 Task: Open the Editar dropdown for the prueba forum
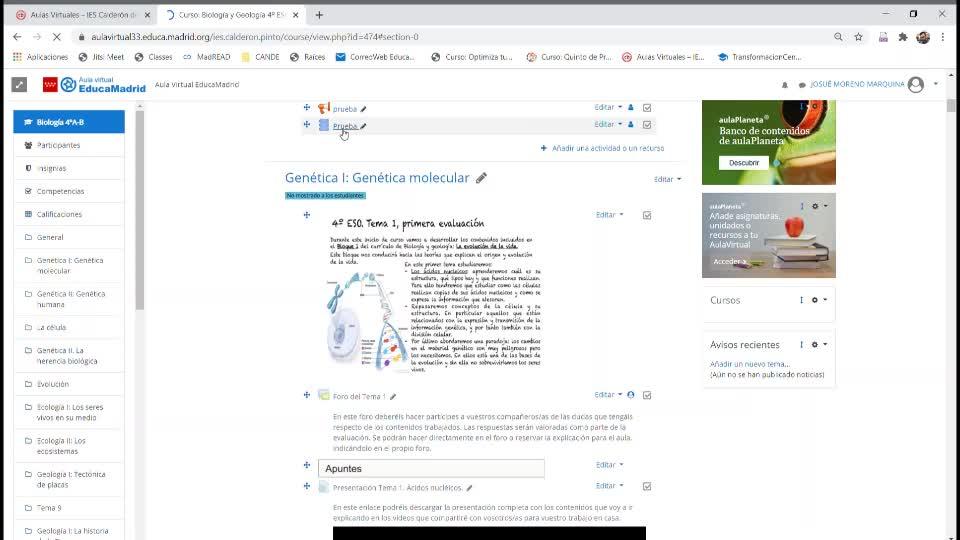(x=608, y=107)
